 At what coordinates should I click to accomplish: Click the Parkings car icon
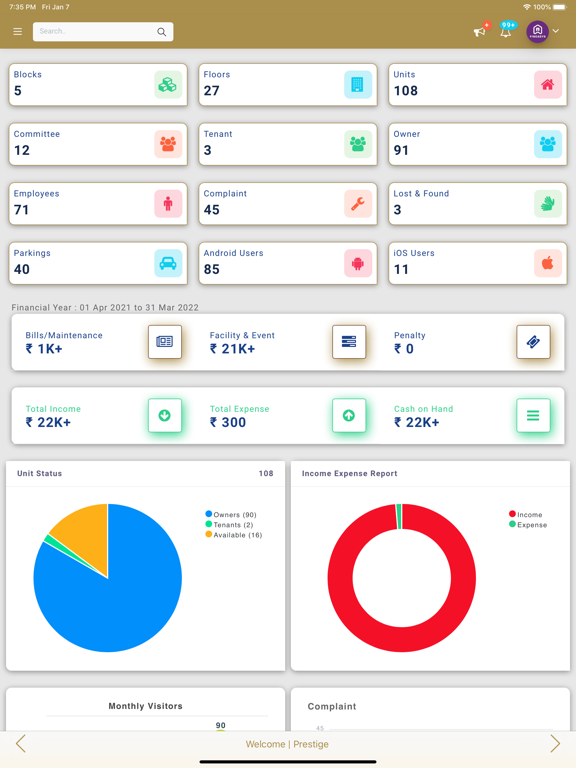coord(168,263)
